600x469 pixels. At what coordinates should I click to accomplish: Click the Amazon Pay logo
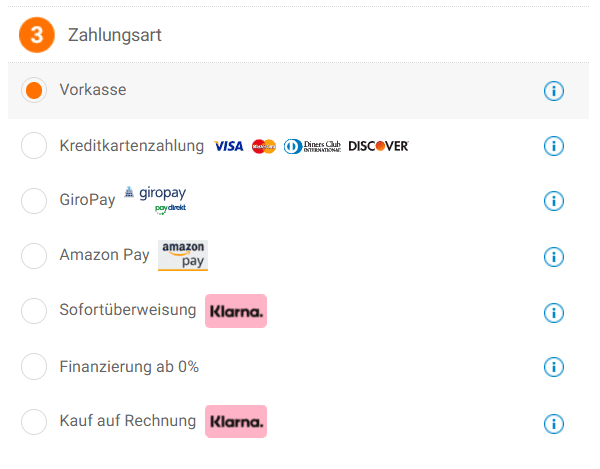[183, 256]
